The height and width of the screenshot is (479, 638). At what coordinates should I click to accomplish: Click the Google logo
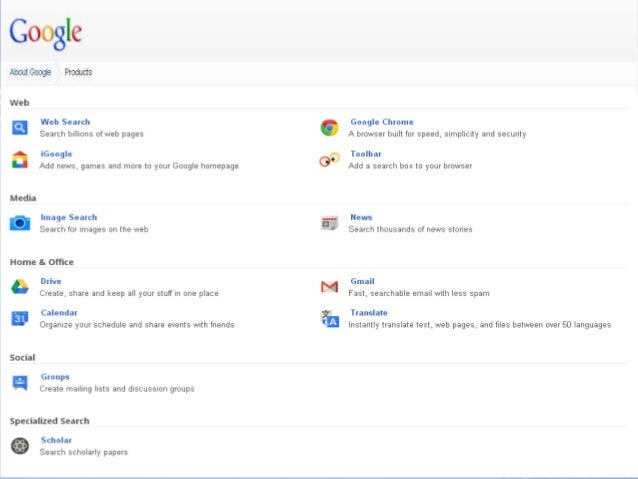[x=46, y=34]
